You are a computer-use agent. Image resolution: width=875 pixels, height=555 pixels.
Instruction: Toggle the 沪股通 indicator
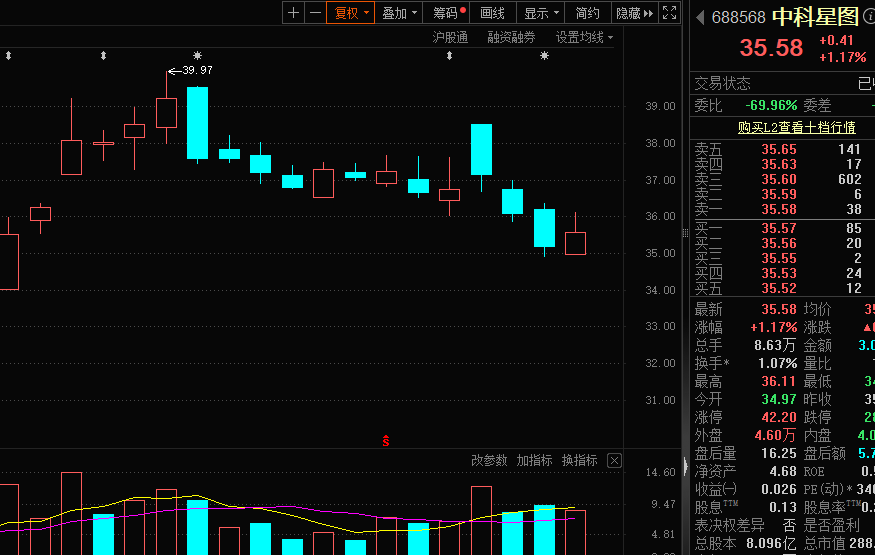[x=449, y=37]
